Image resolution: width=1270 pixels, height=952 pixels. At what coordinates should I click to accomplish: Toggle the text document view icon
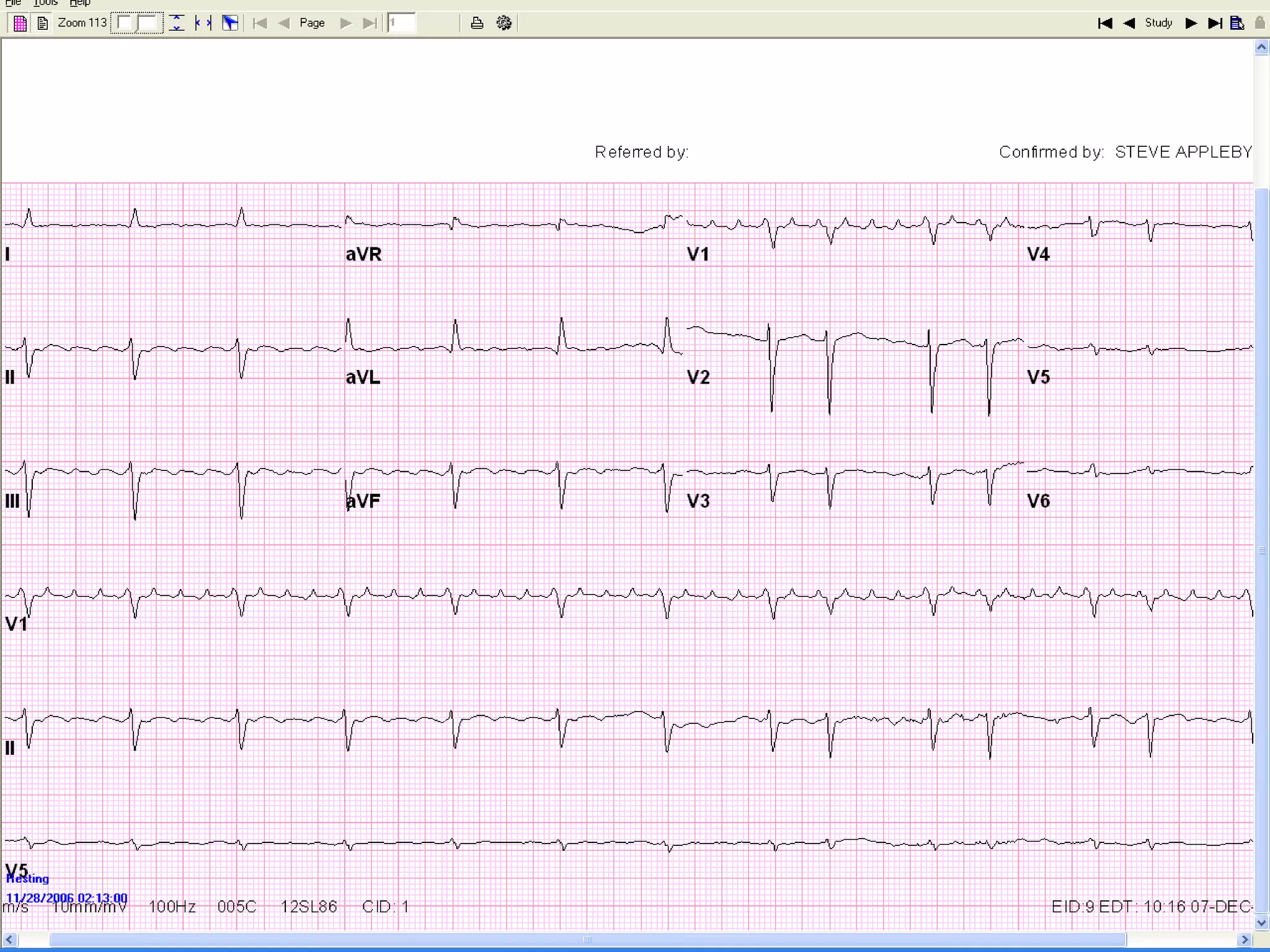point(42,24)
